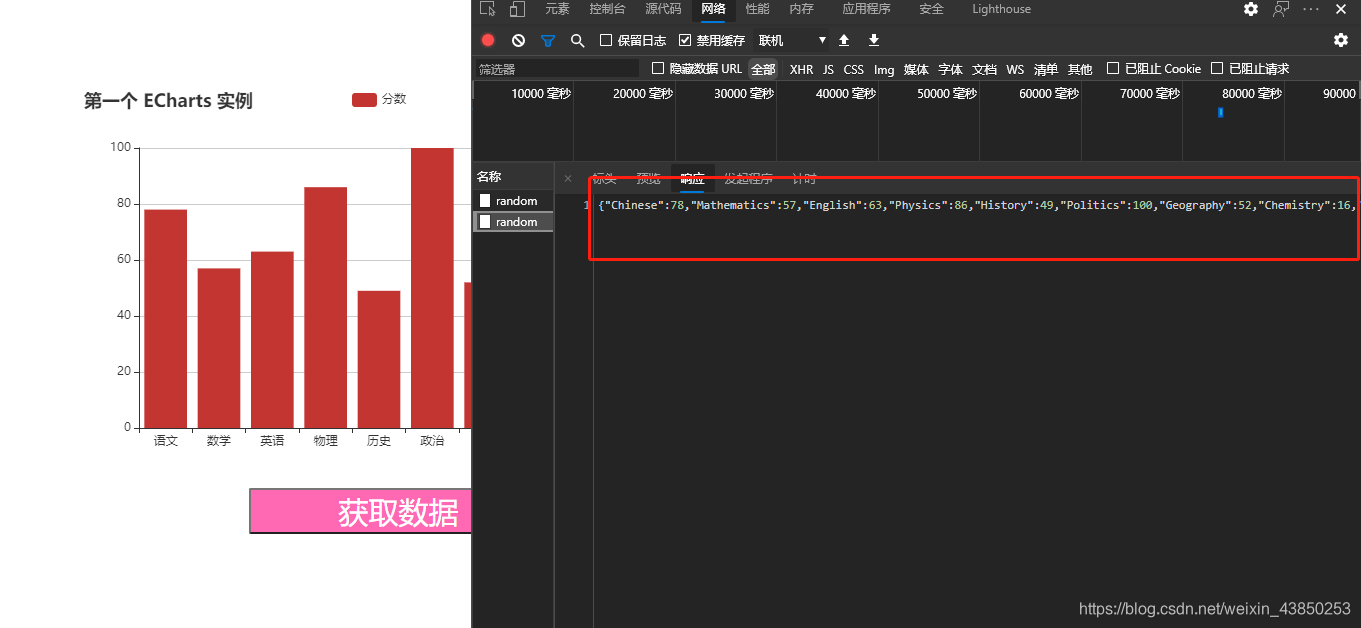Click the 物理 bar in the chart
Image resolution: width=1361 pixels, height=628 pixels.
click(x=325, y=307)
